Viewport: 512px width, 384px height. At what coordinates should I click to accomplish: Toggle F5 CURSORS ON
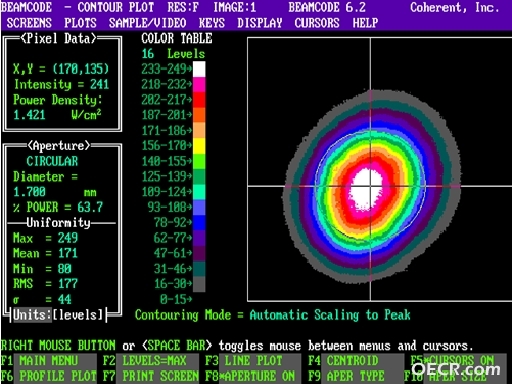pyautogui.click(x=458, y=361)
